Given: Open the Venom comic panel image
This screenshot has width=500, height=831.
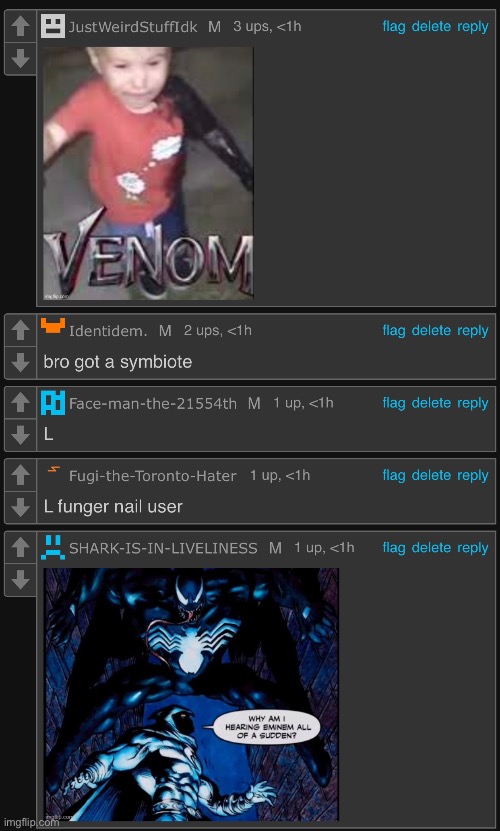Looking at the screenshot, I should pos(191,694).
